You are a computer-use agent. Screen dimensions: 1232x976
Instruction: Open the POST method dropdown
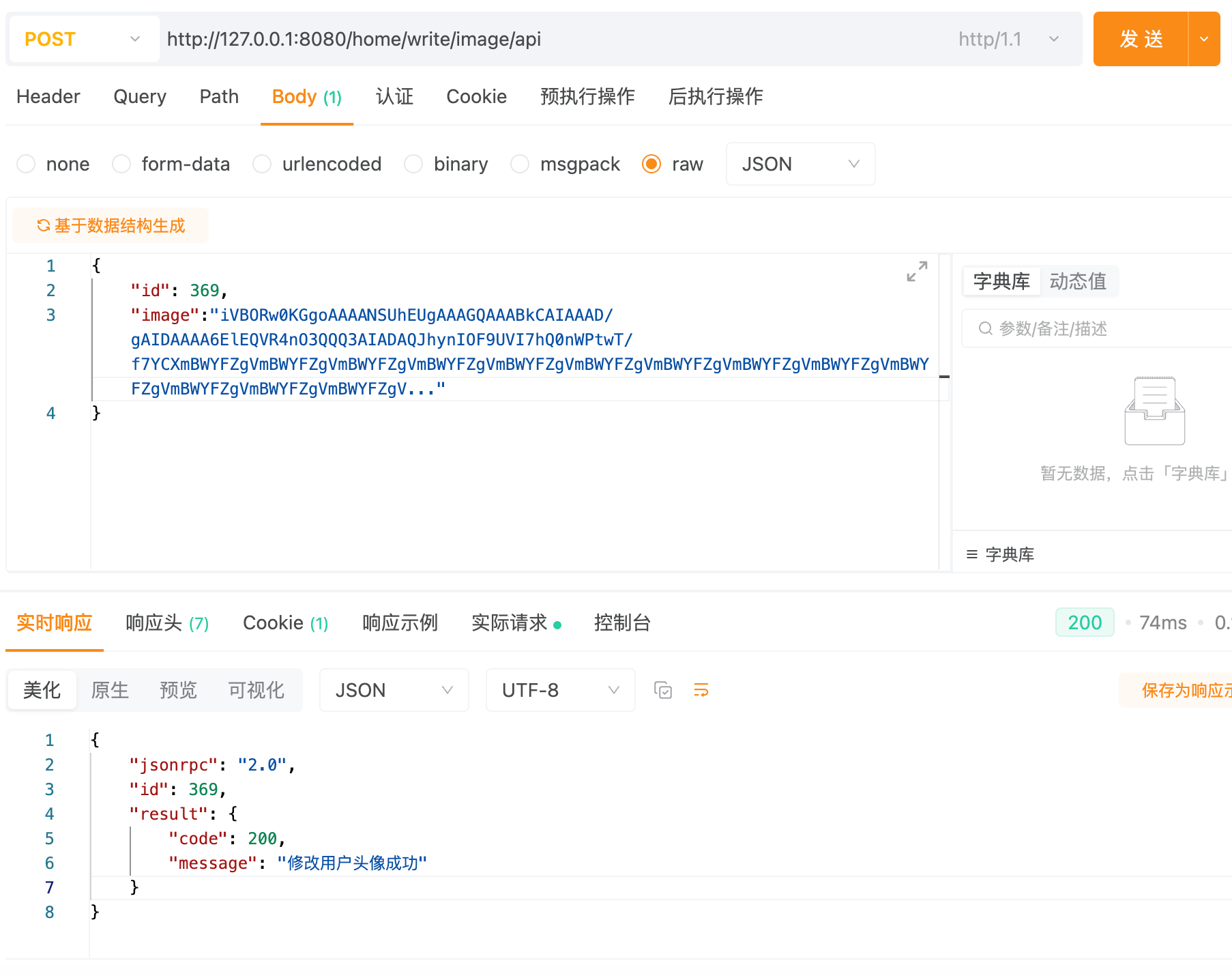point(85,39)
